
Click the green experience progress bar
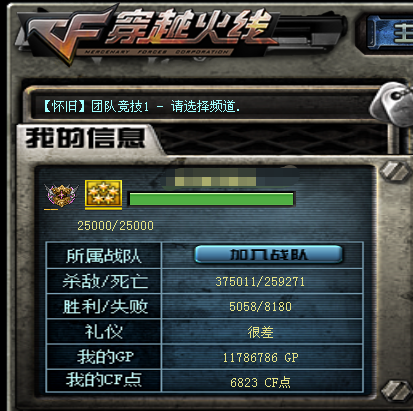click(x=211, y=199)
